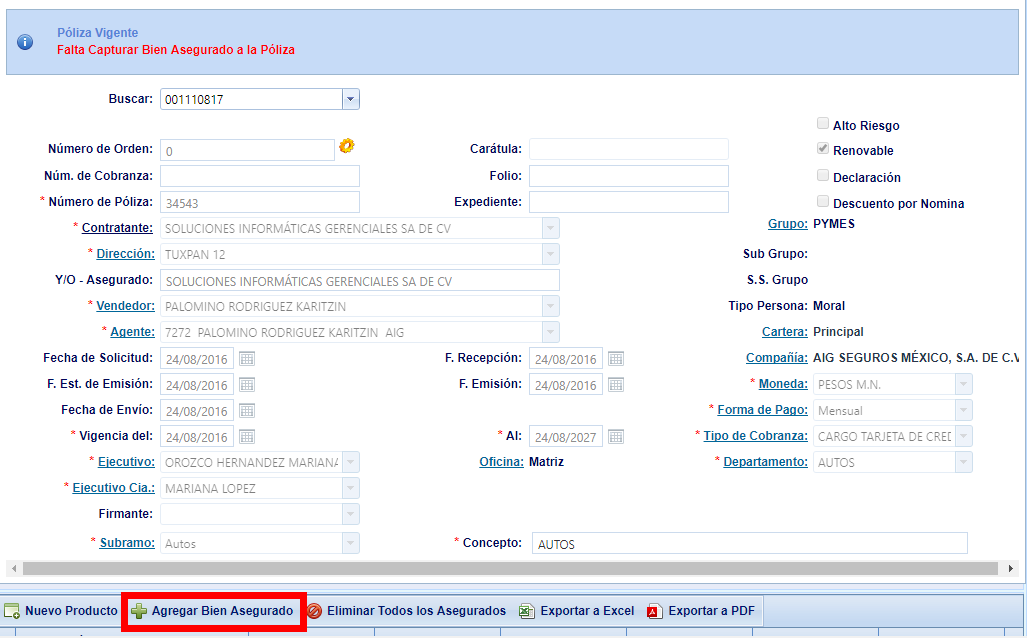This screenshot has height=638, width=1027.
Task: Click the Carátula text field
Action: click(x=628, y=149)
